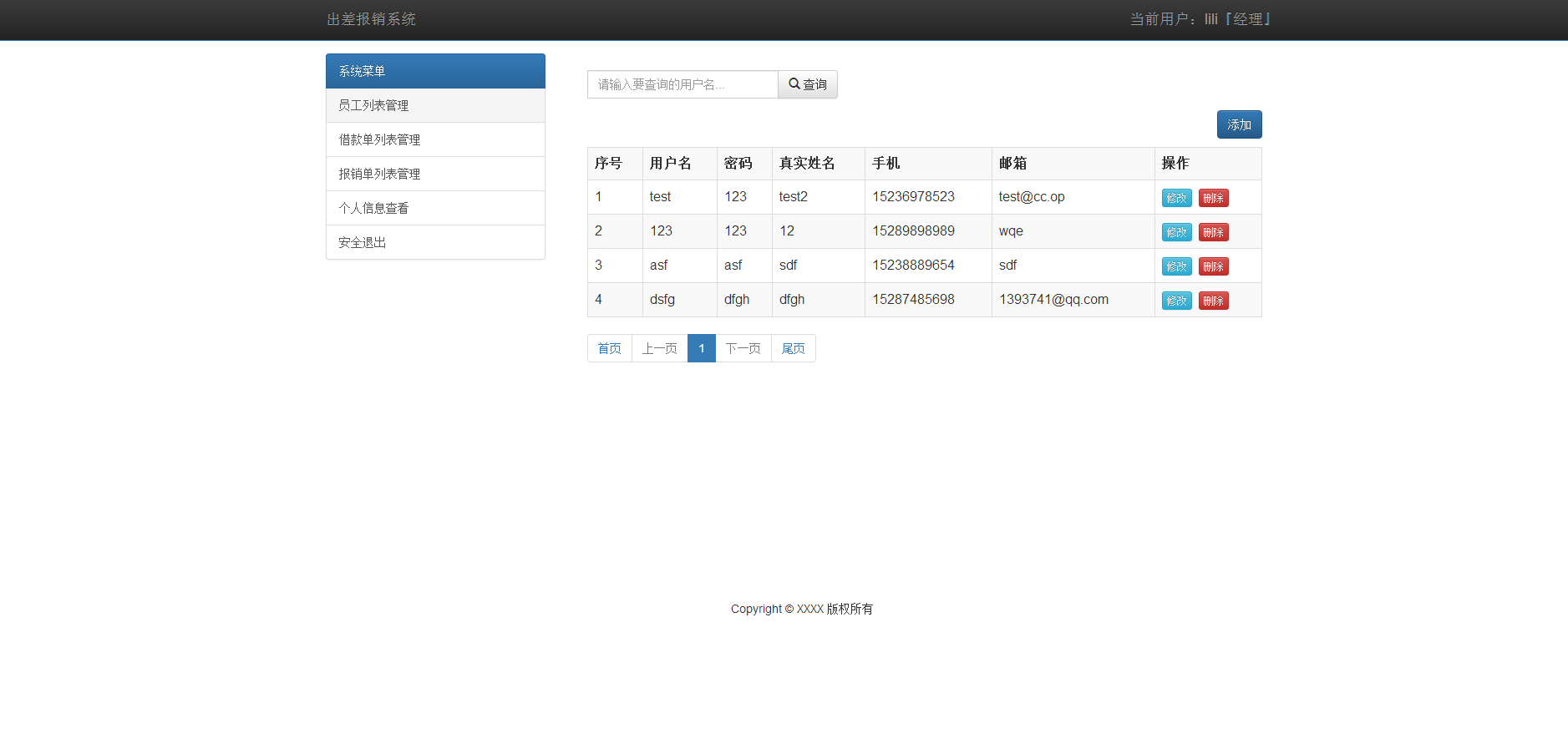1568x754 pixels.
Task: Open 个人信息查看 menu item
Action: pyautogui.click(x=435, y=208)
